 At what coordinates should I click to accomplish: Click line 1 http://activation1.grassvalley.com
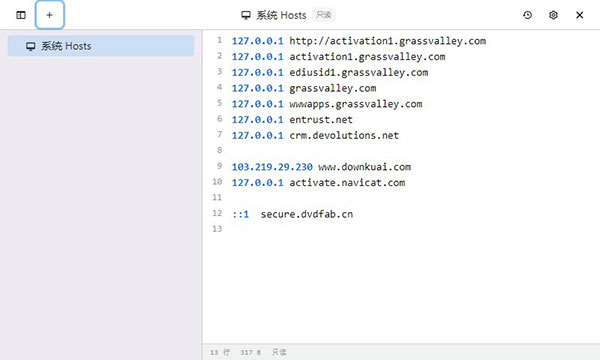(x=388, y=41)
